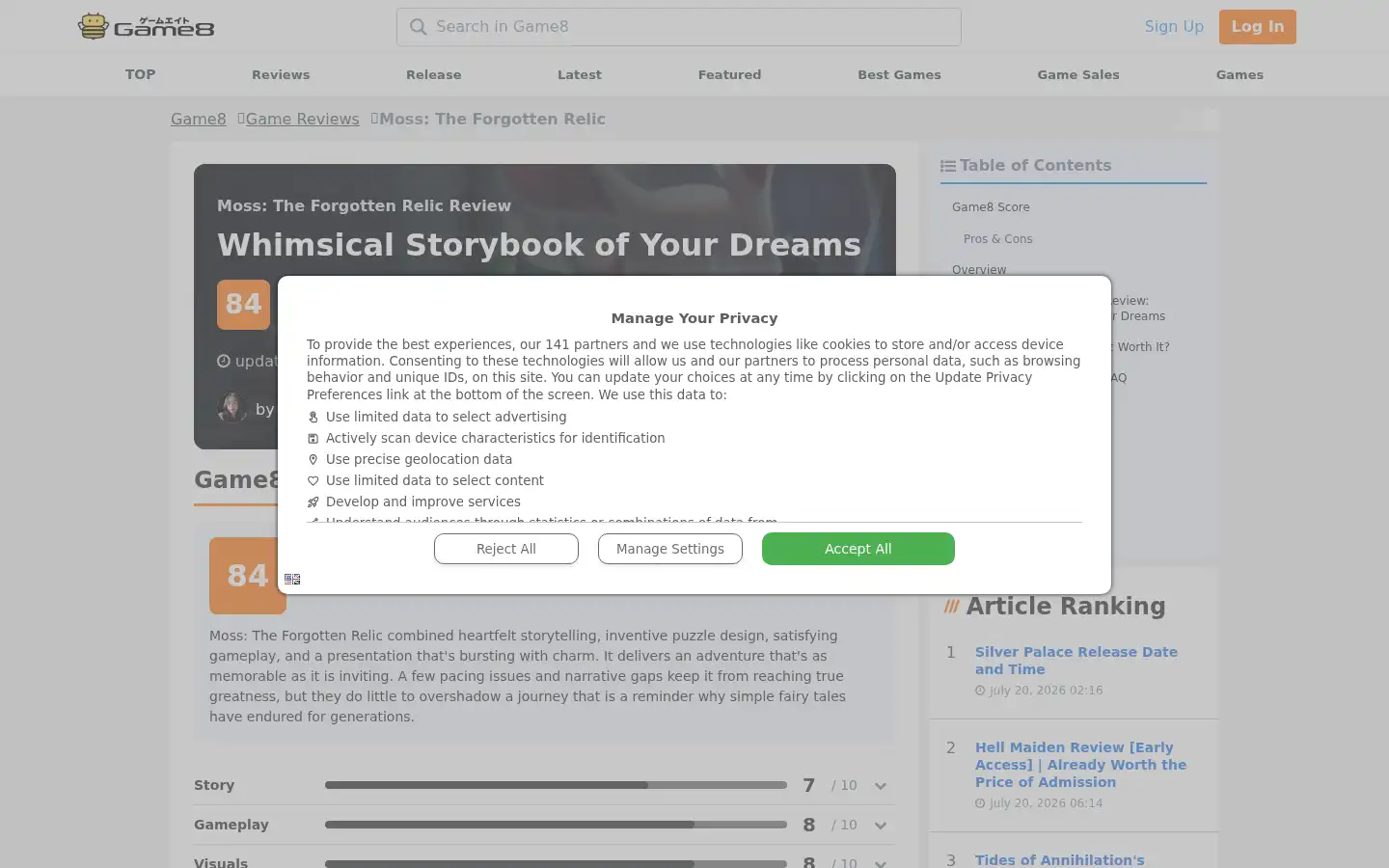Open the Sign Up link
The image size is (1389, 868).
[1174, 27]
